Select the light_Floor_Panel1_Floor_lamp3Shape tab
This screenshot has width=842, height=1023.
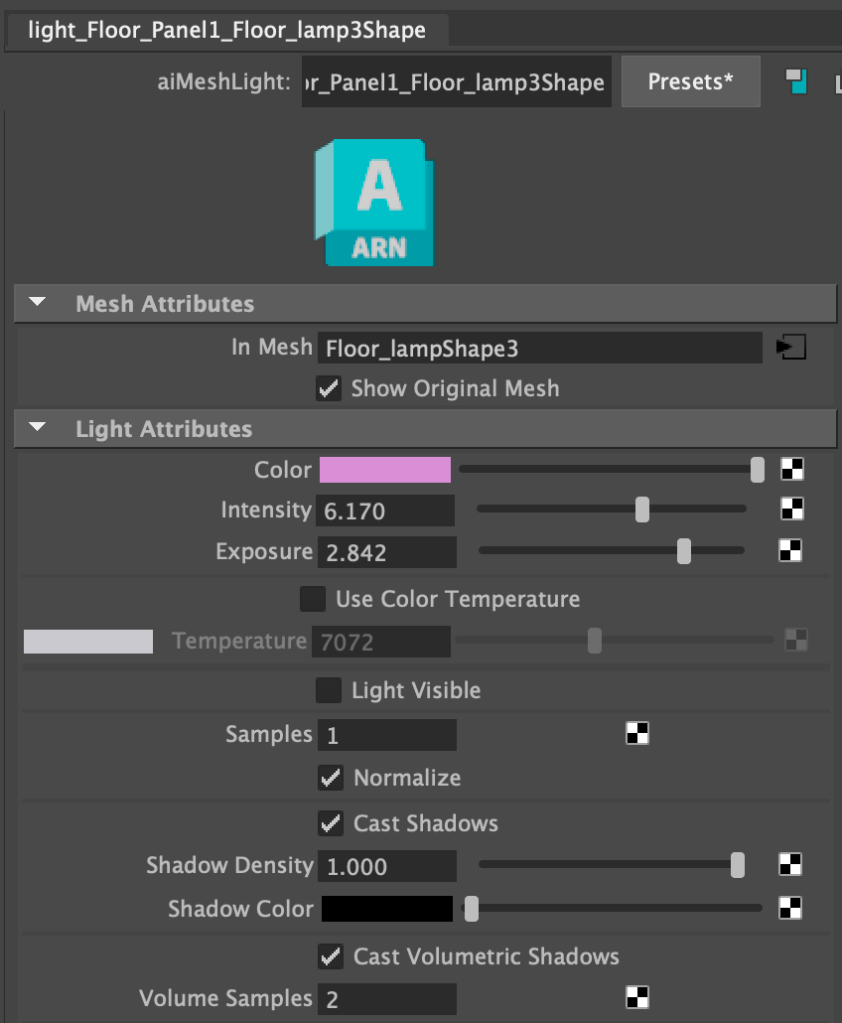click(226, 31)
